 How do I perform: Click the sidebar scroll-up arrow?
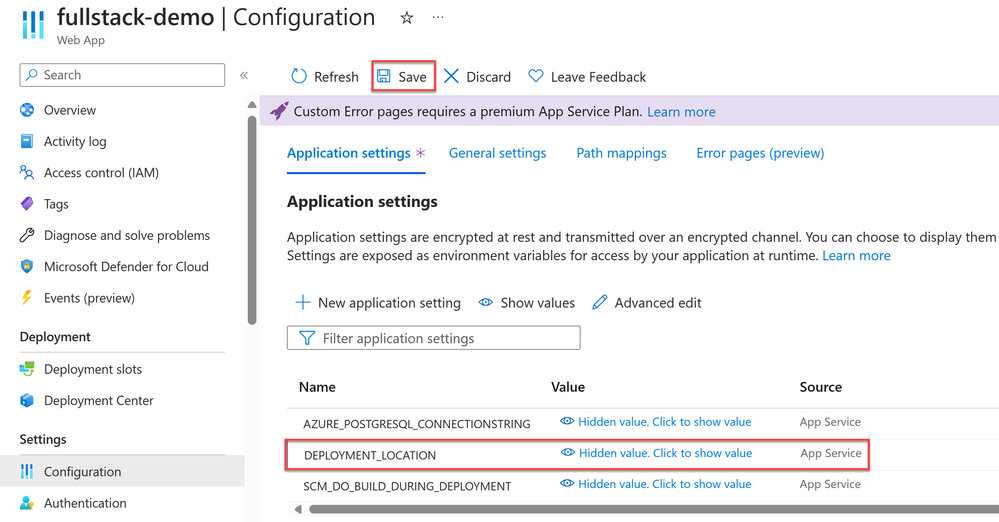pyautogui.click(x=252, y=105)
